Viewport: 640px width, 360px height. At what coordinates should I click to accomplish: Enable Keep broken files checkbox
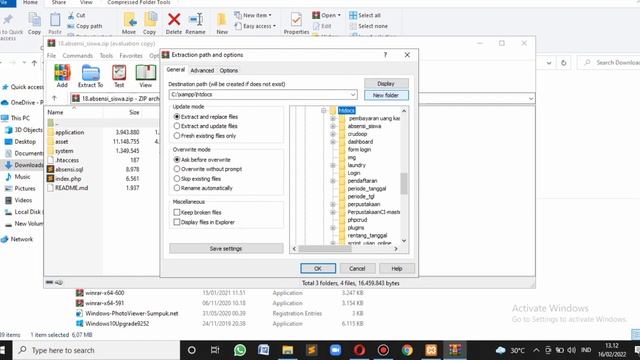177,212
